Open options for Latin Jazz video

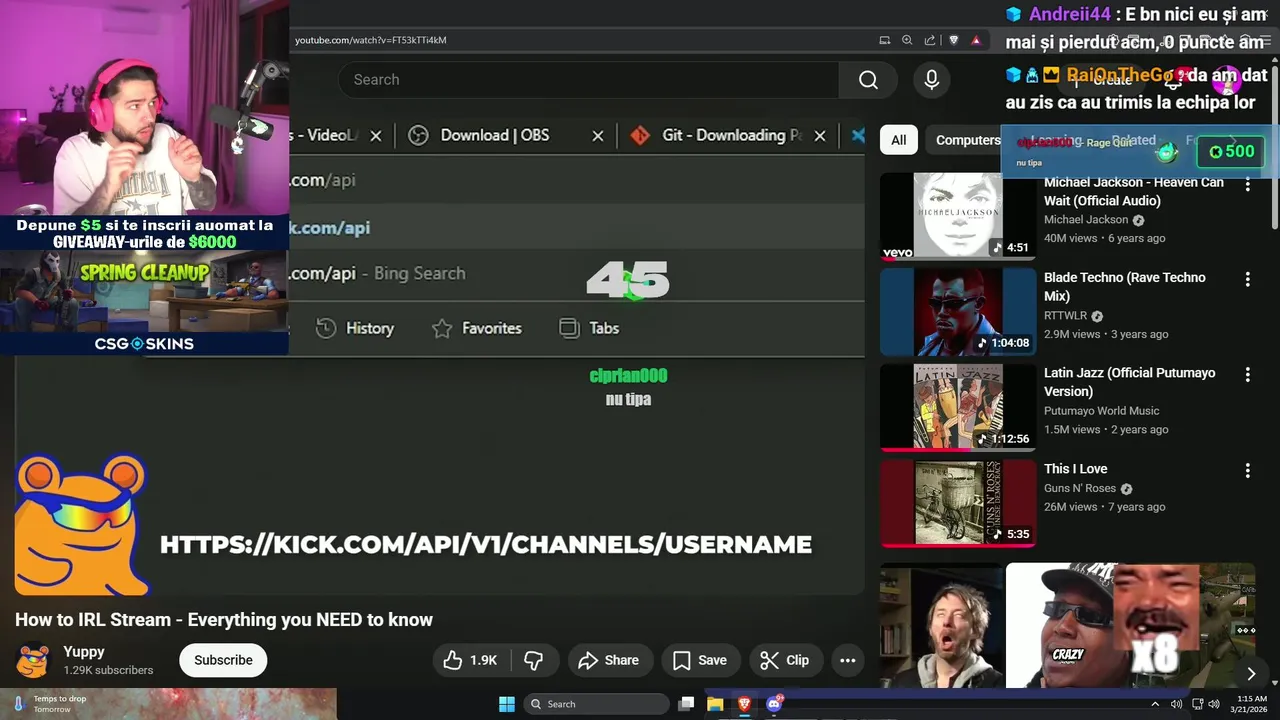point(1247,374)
